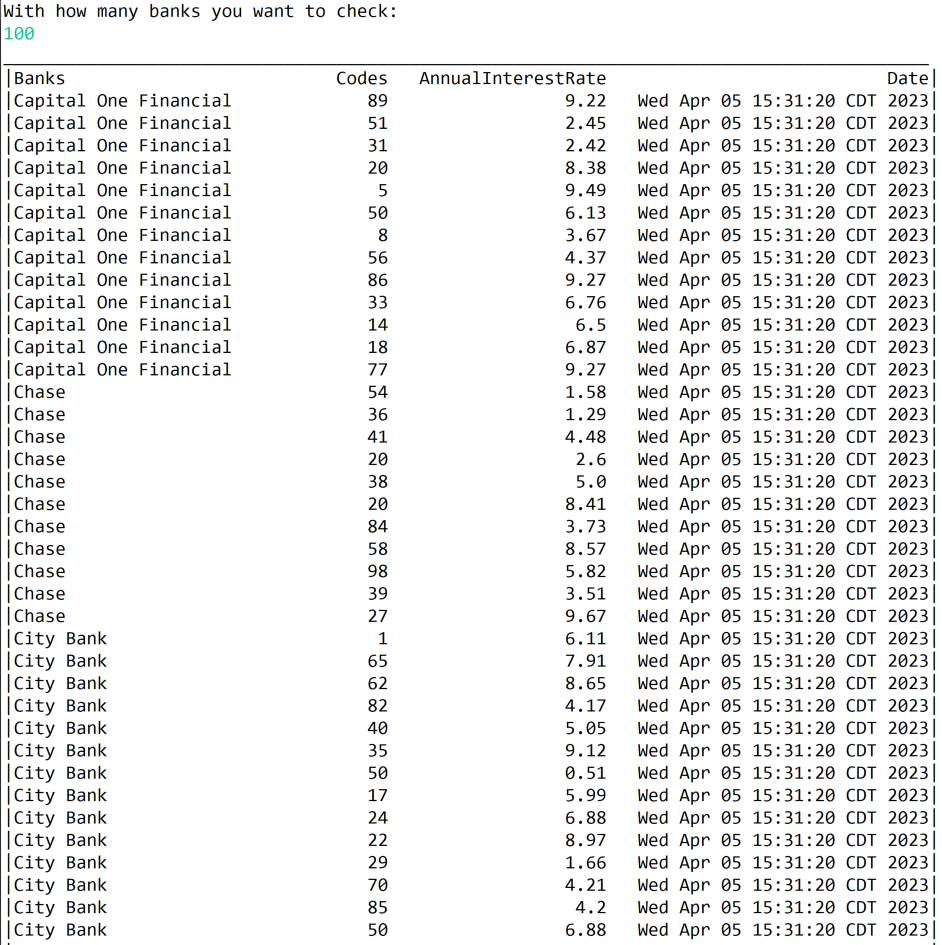Screen dimensions: 942x945
Task: Click the rate 9.67 in the Chase section
Action: (588, 616)
